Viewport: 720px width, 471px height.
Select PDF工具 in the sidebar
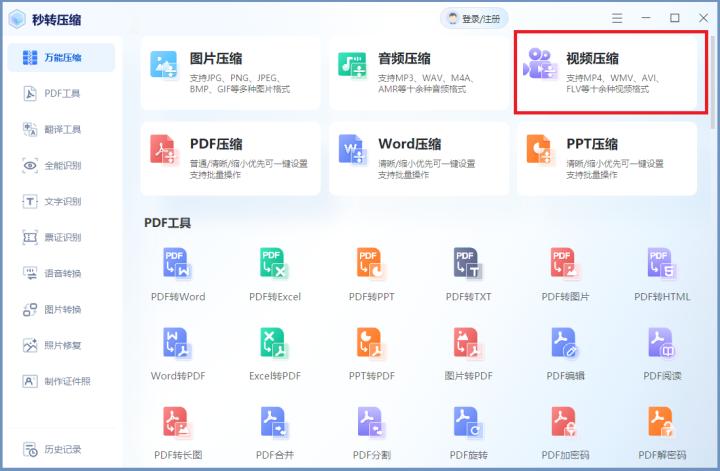61,93
